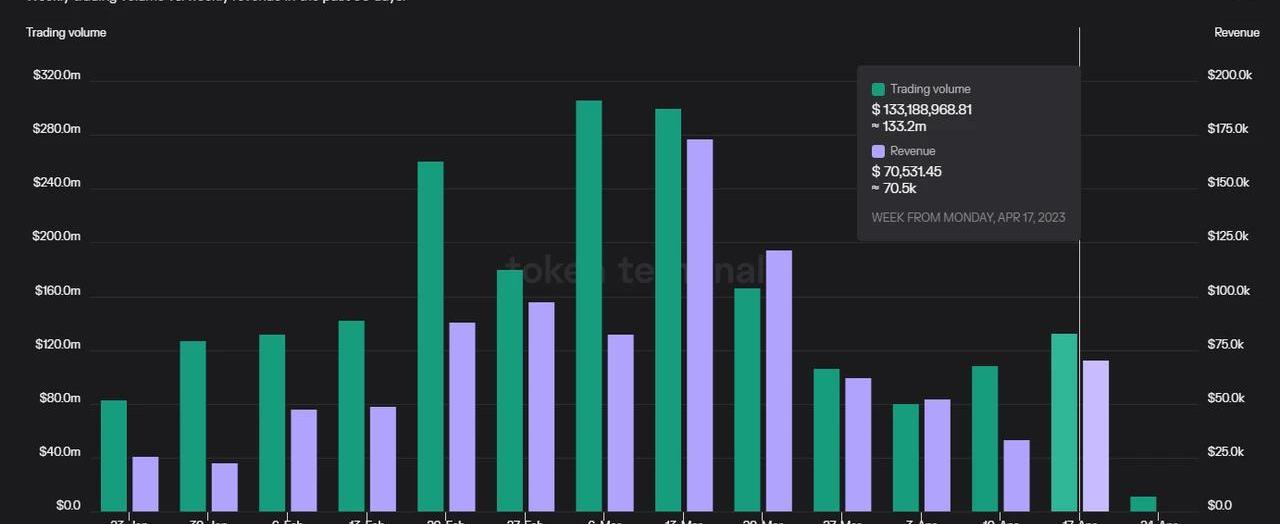Click the $200.0k right axis label
Viewport: 1280px width, 524px height.
click(x=1229, y=76)
